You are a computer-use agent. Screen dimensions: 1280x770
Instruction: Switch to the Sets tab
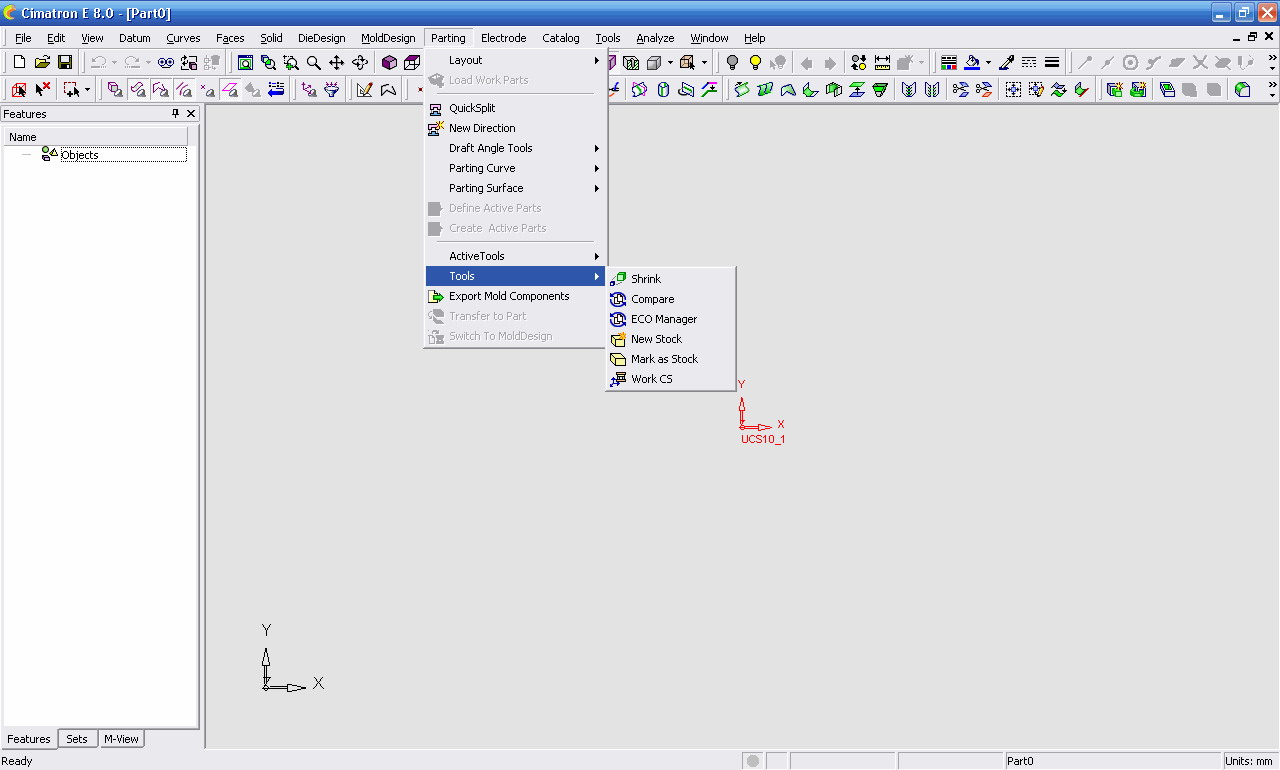(77, 739)
